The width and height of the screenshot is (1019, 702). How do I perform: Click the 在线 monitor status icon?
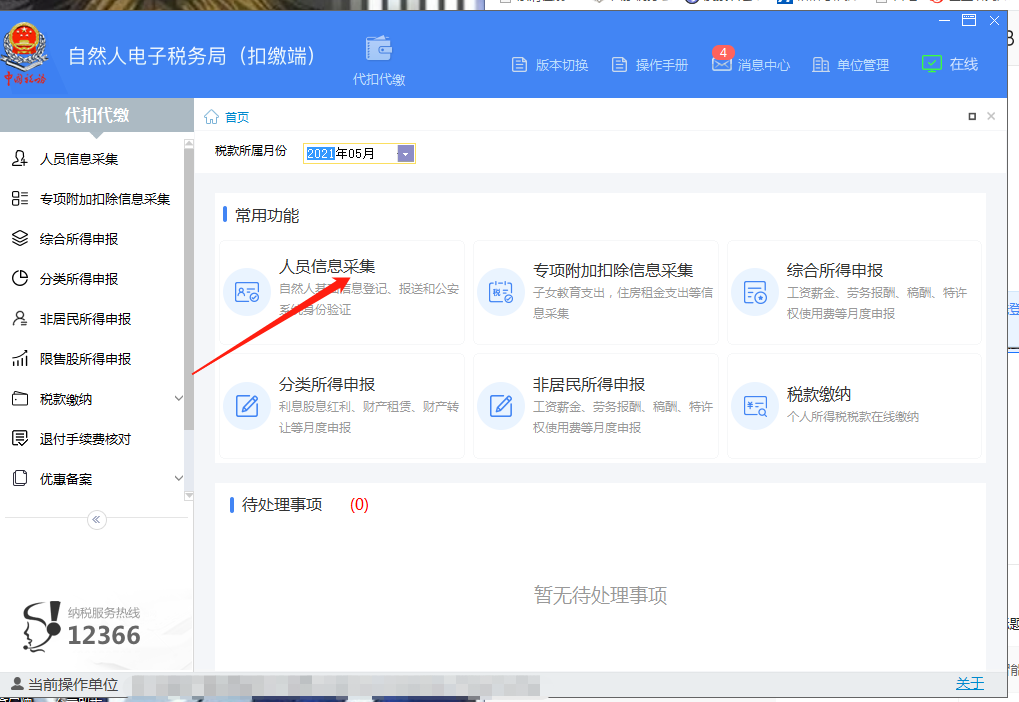pyautogui.click(x=931, y=64)
